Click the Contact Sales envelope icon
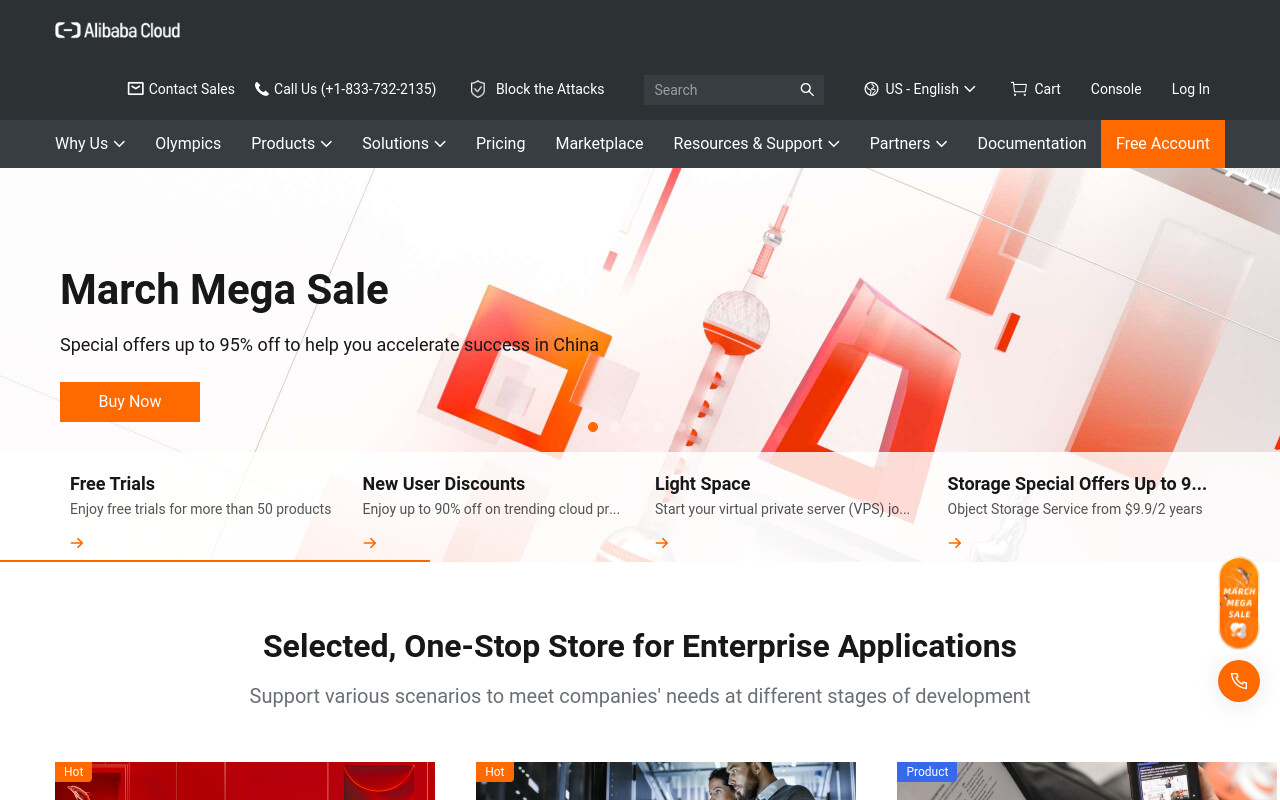Viewport: 1280px width, 800px height. pyautogui.click(x=135, y=89)
